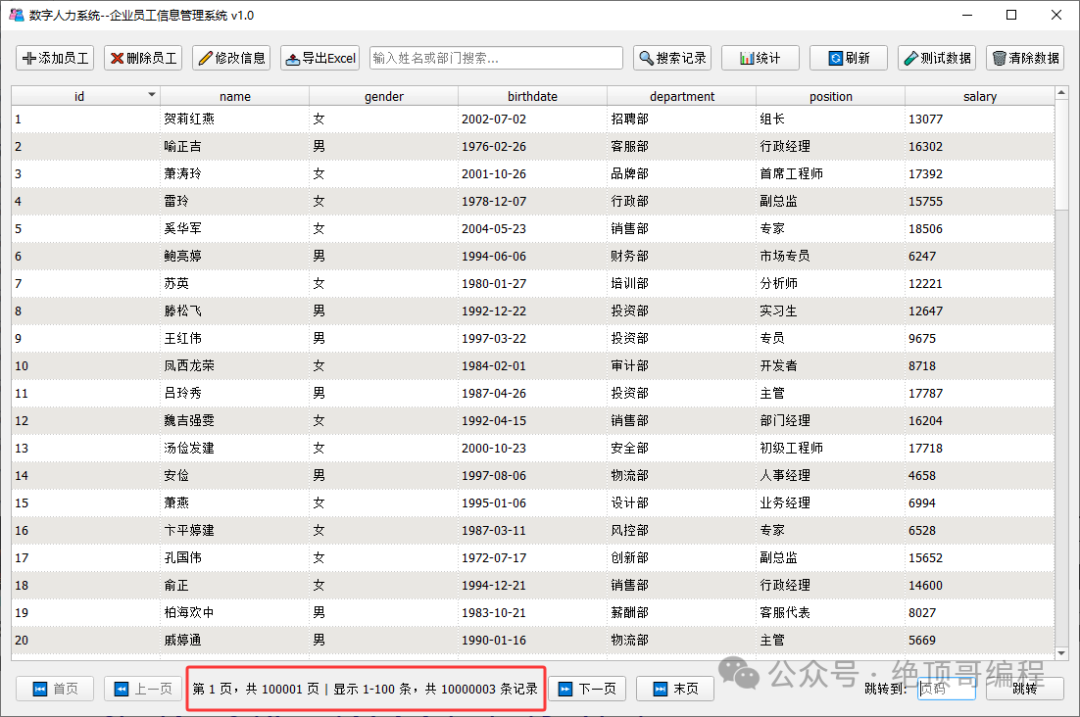Viewport: 1080px width, 717px height.
Task: Sort by the salary column header
Action: click(979, 96)
